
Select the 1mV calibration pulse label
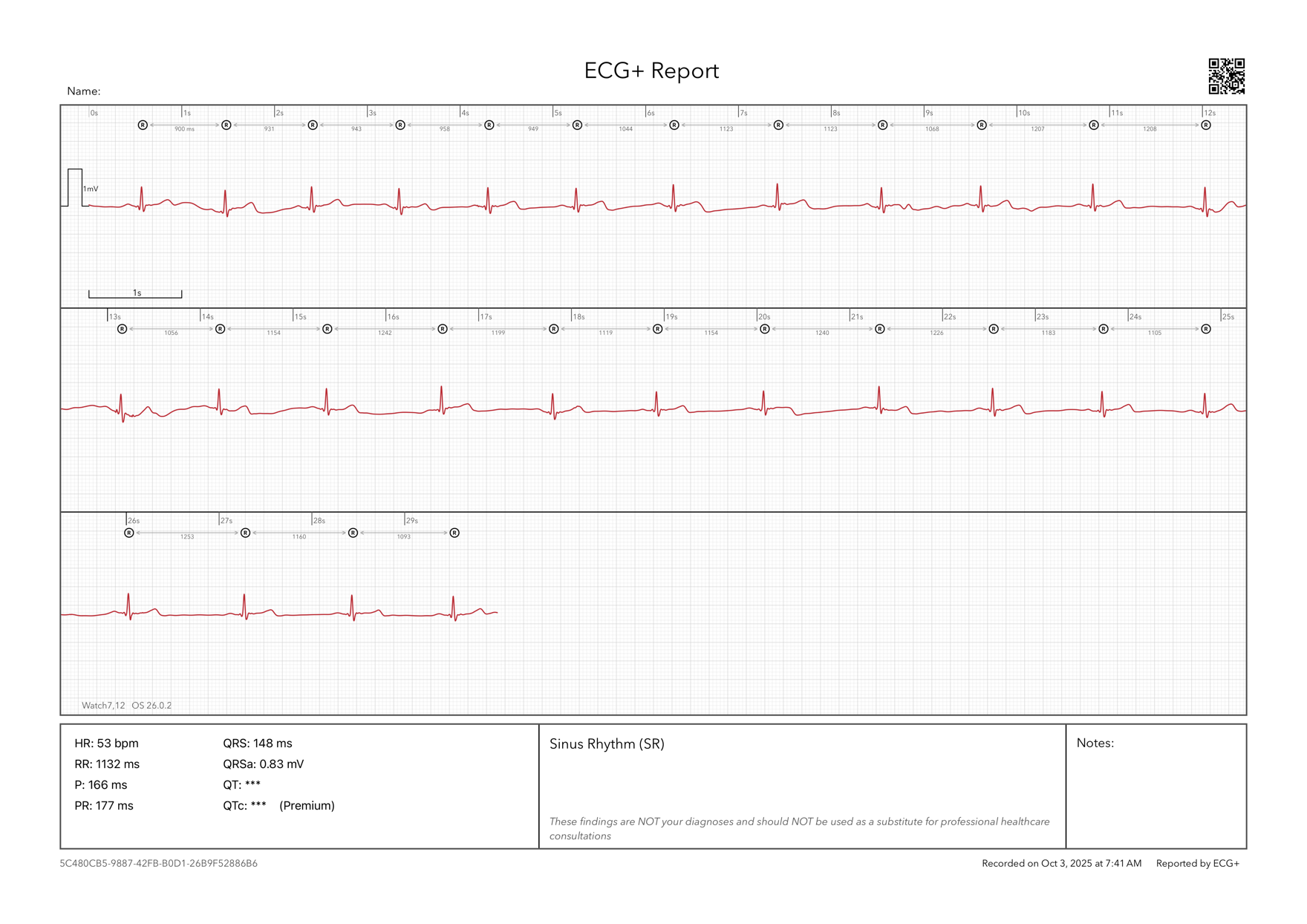[x=91, y=189]
